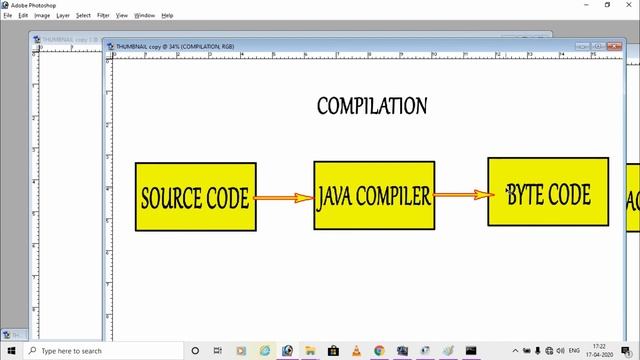Open the media player icon in taskbar
640x360 pixels.
click(x=241, y=351)
